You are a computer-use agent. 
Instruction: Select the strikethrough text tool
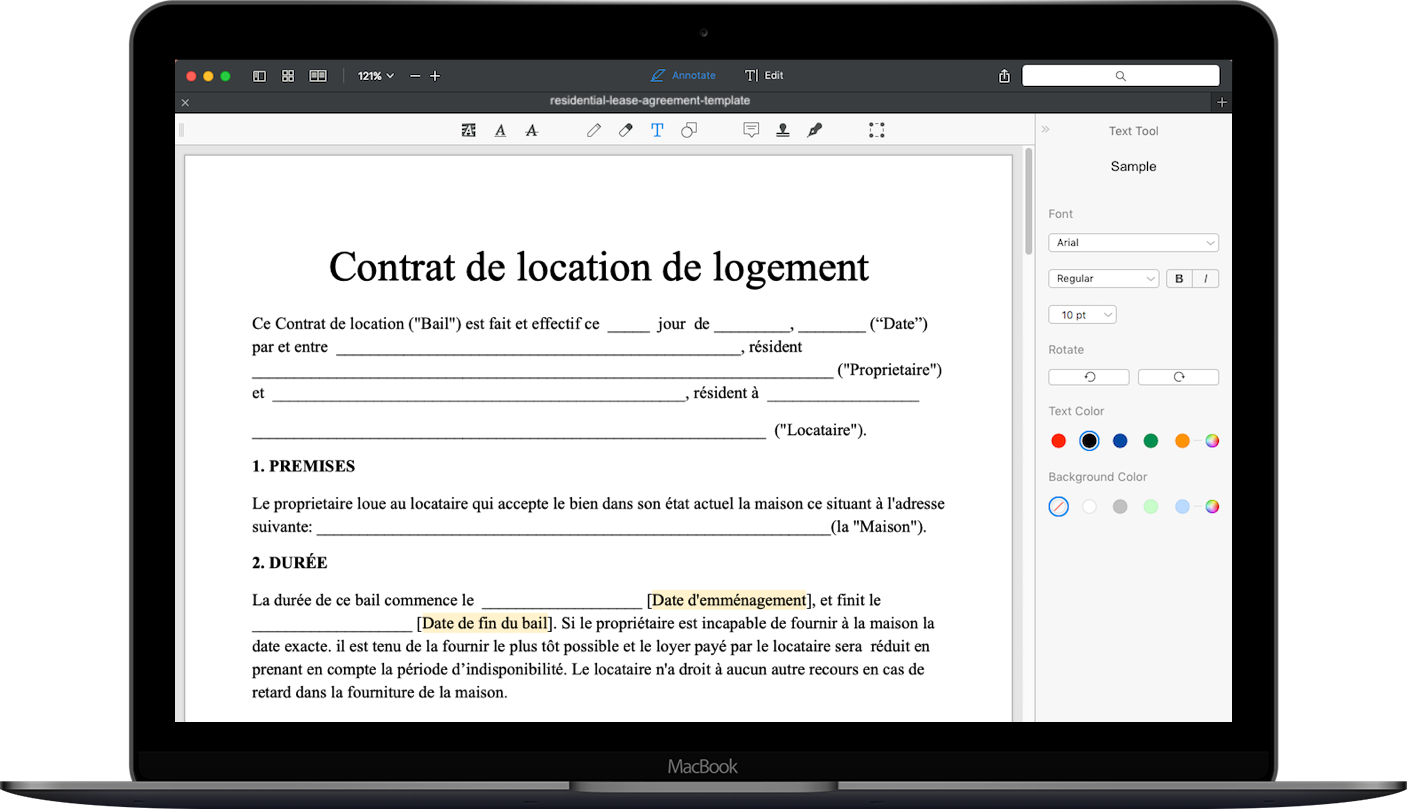click(x=531, y=130)
